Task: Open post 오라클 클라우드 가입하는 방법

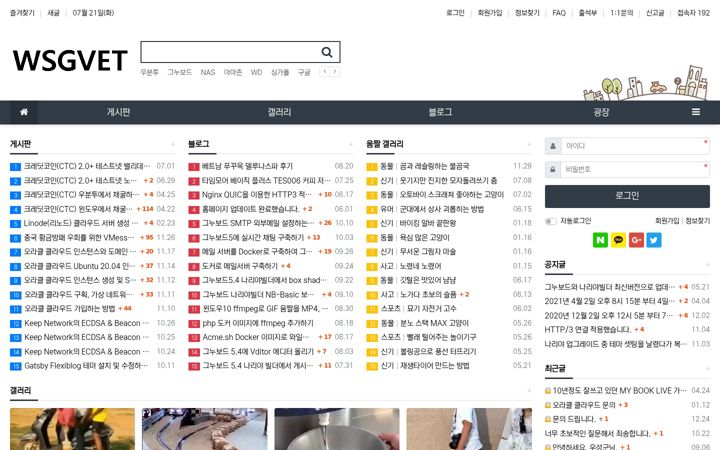Action: tap(69, 309)
